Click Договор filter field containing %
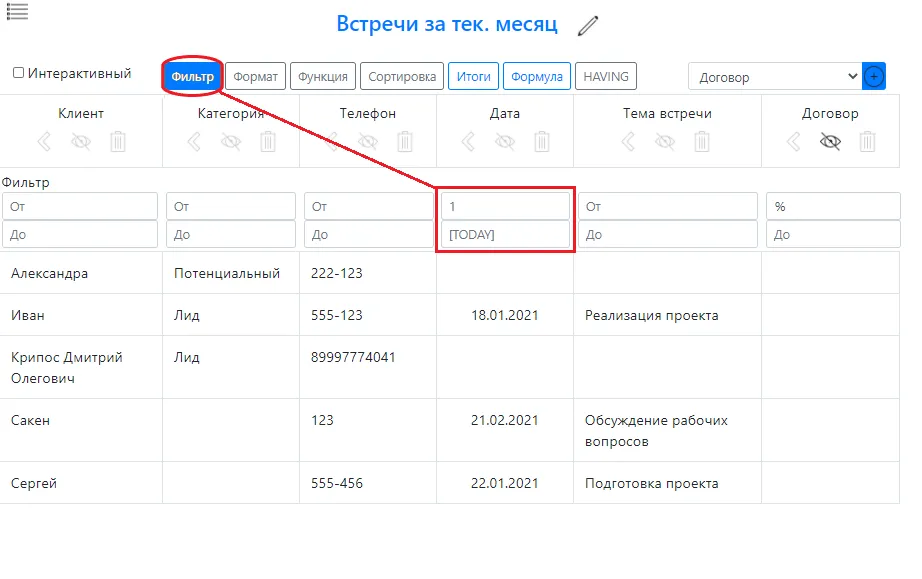The width and height of the screenshot is (922, 579). point(833,206)
